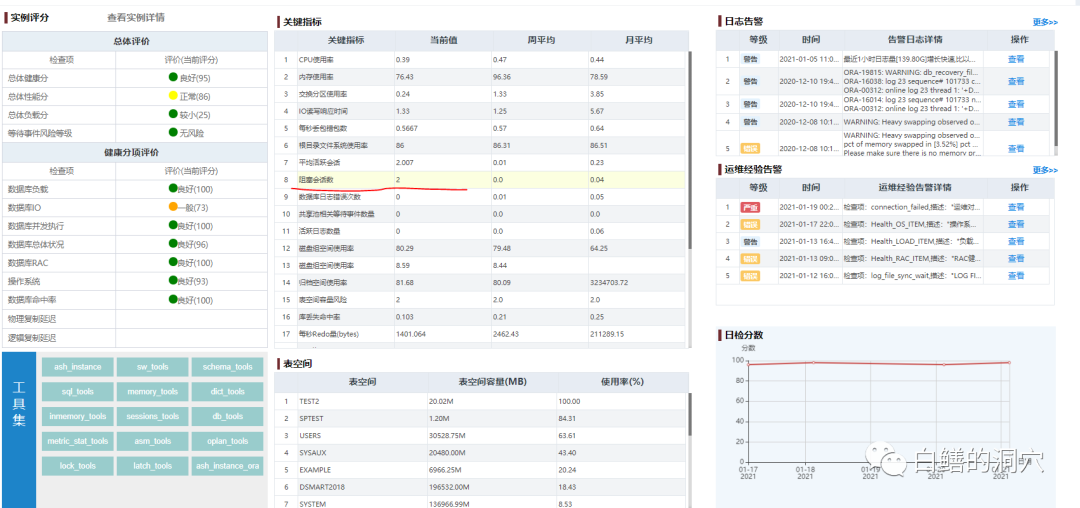Click the DSMART2018 tablespace name
The width and height of the screenshot is (1080, 508).
click(x=322, y=487)
